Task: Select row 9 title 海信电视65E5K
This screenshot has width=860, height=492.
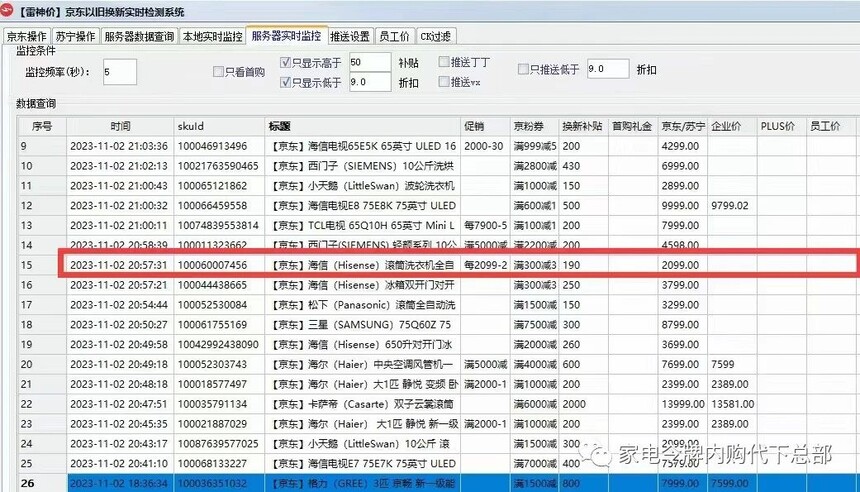Action: pyautogui.click(x=363, y=146)
